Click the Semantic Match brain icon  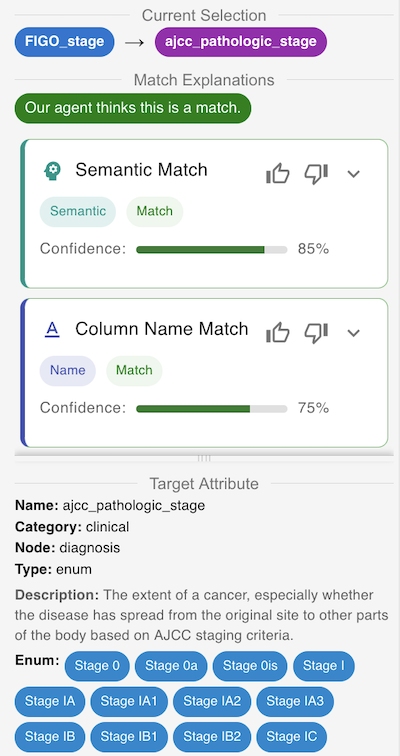(52, 171)
